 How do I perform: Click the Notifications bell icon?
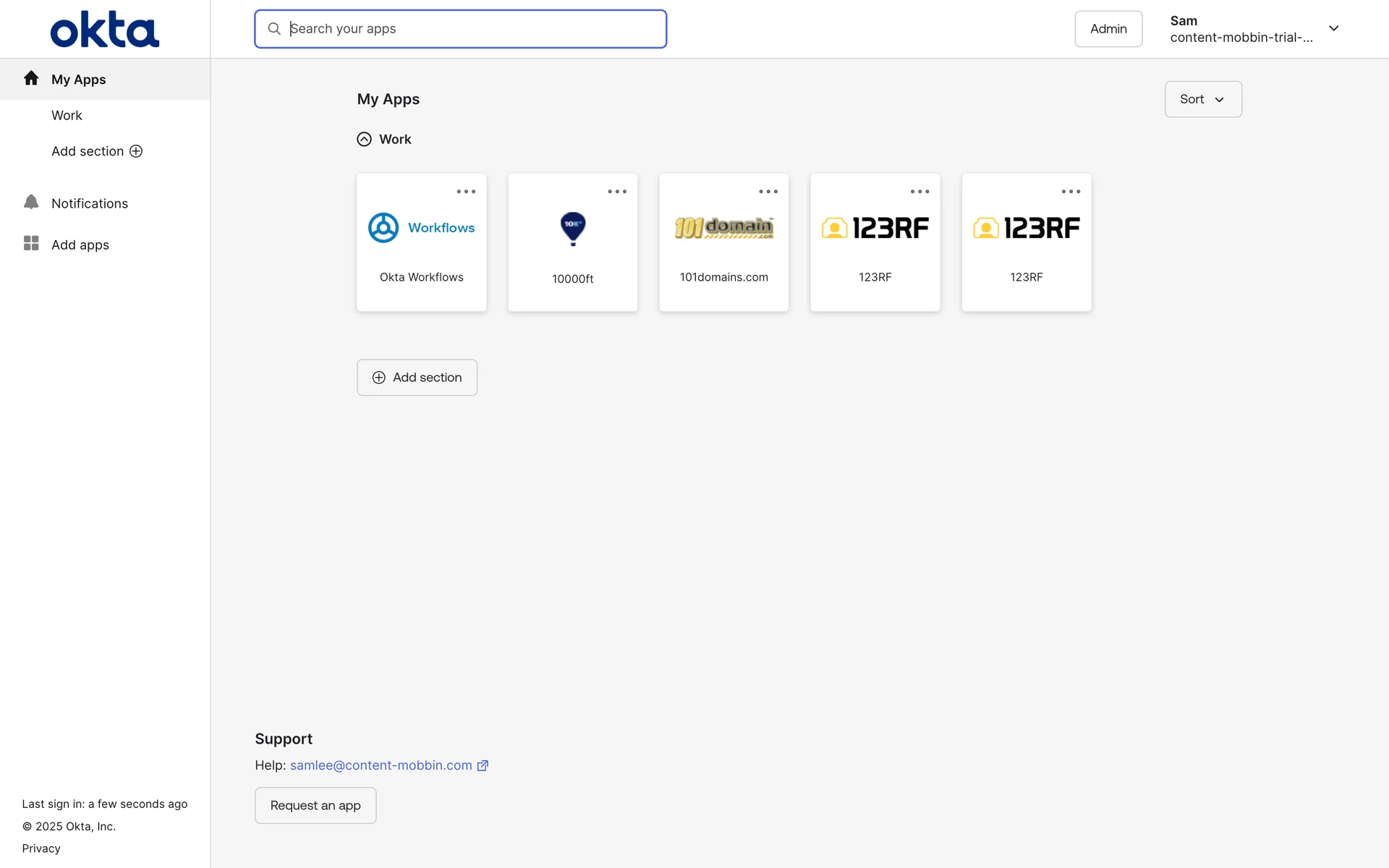click(x=31, y=203)
